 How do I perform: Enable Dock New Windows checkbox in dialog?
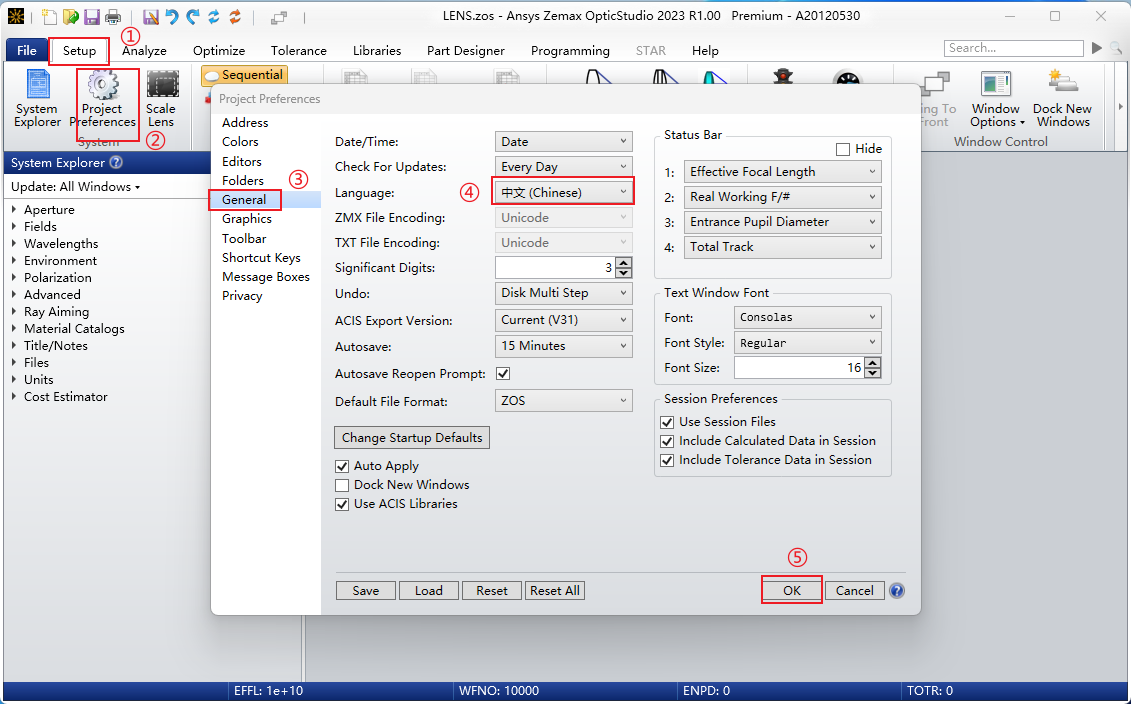(342, 485)
